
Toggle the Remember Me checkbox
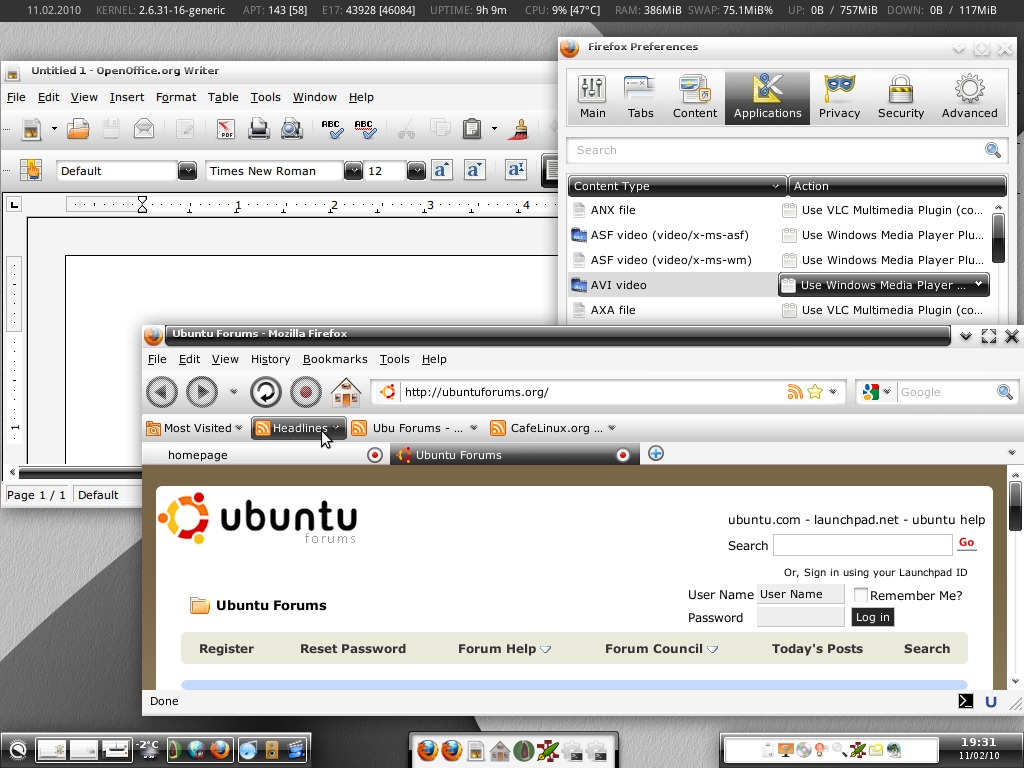pyautogui.click(x=861, y=595)
